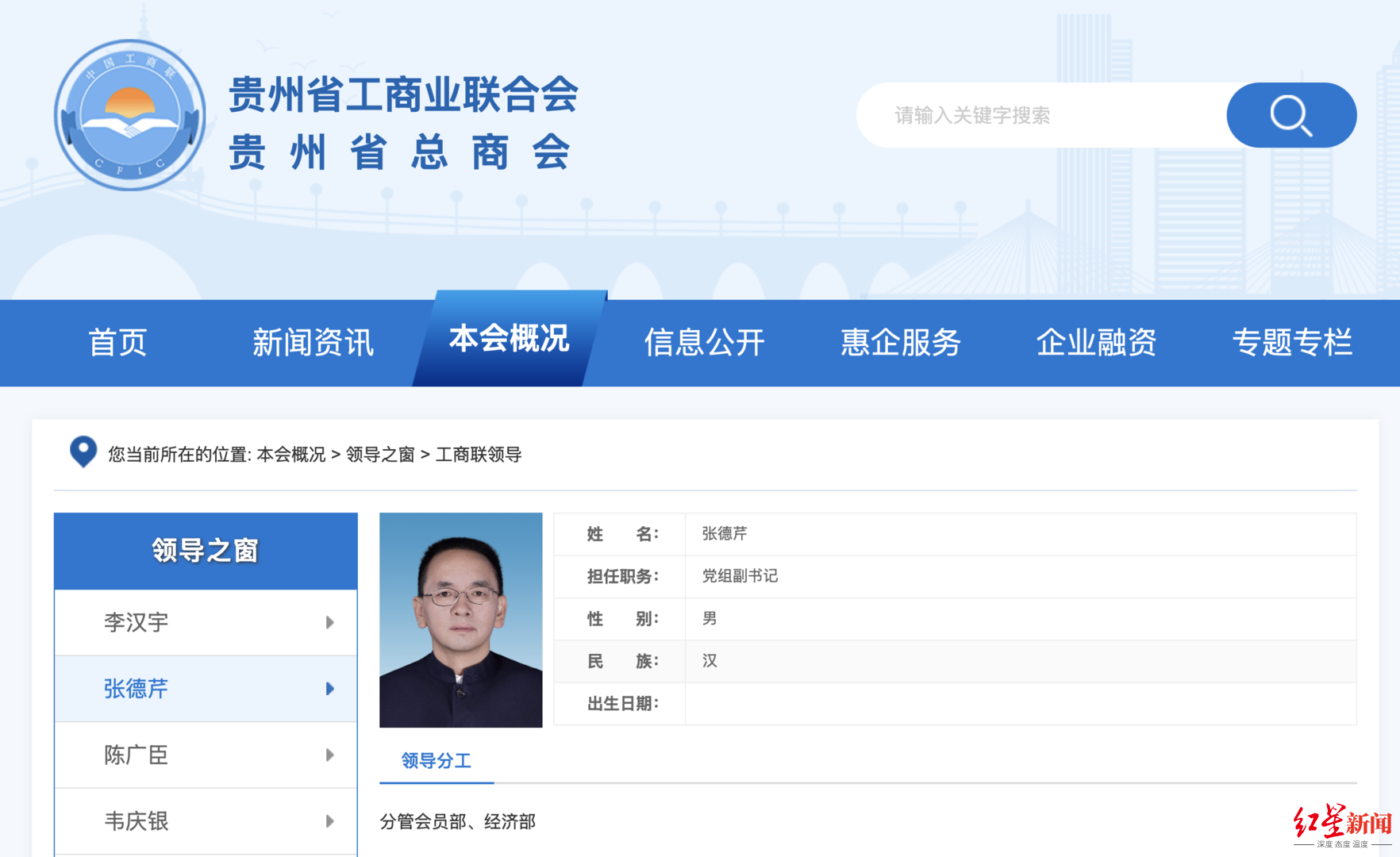Click the 惠企服务 navigation link
Screen dimensions: 1400x857
(x=901, y=343)
